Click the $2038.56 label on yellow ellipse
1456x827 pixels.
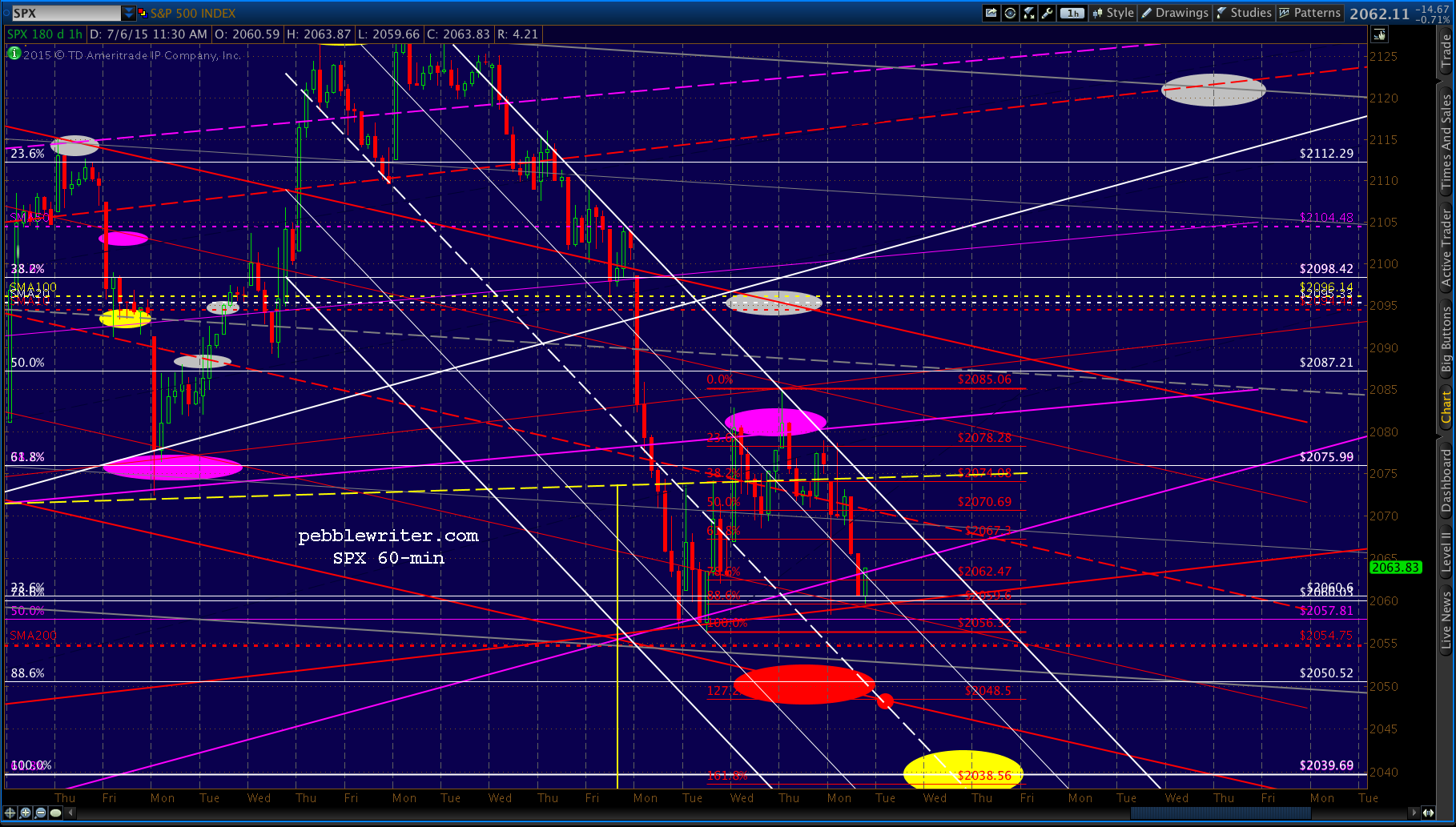pos(984,775)
